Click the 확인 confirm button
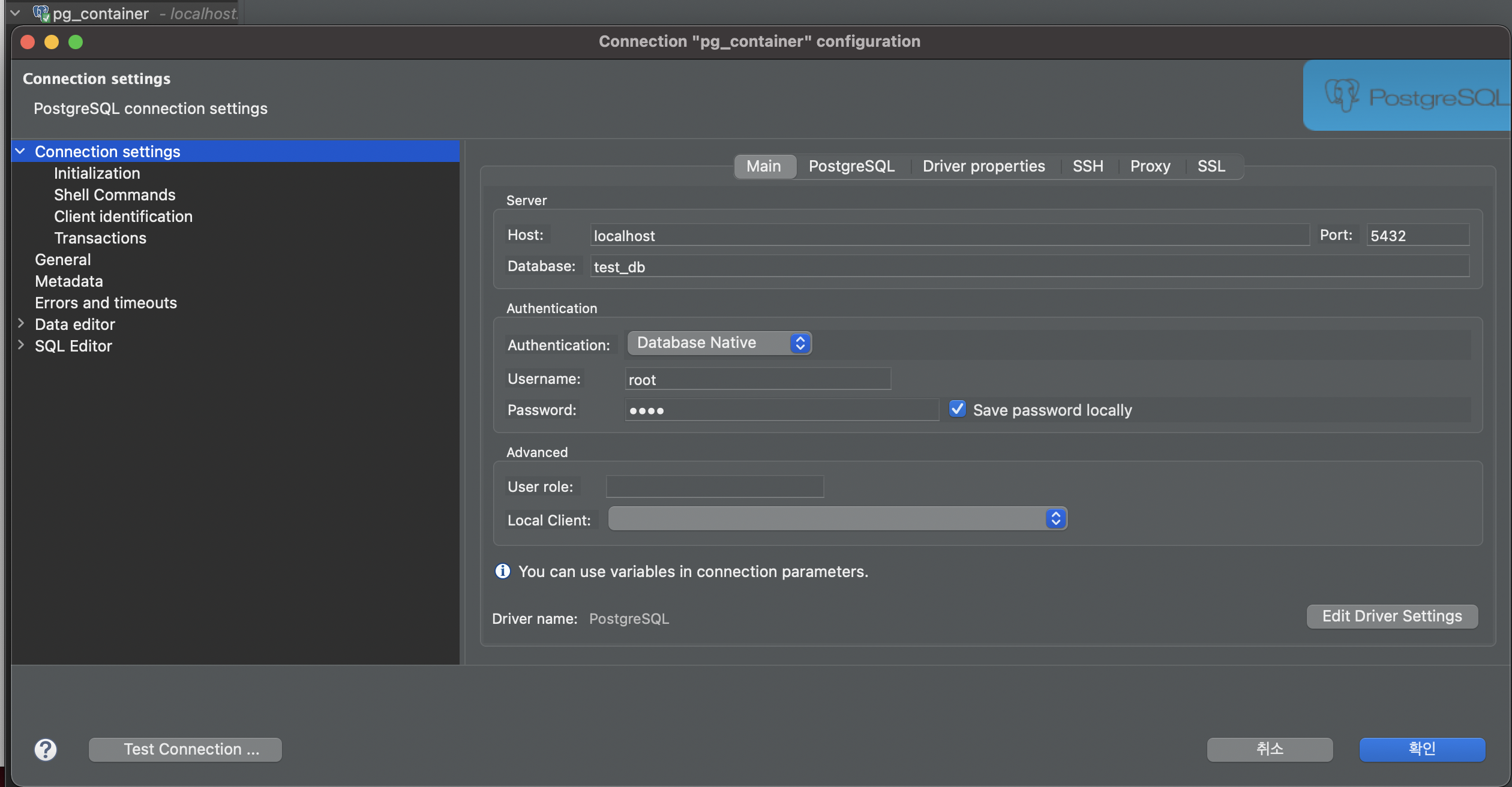Viewport: 1512px width, 787px height. [x=1421, y=749]
